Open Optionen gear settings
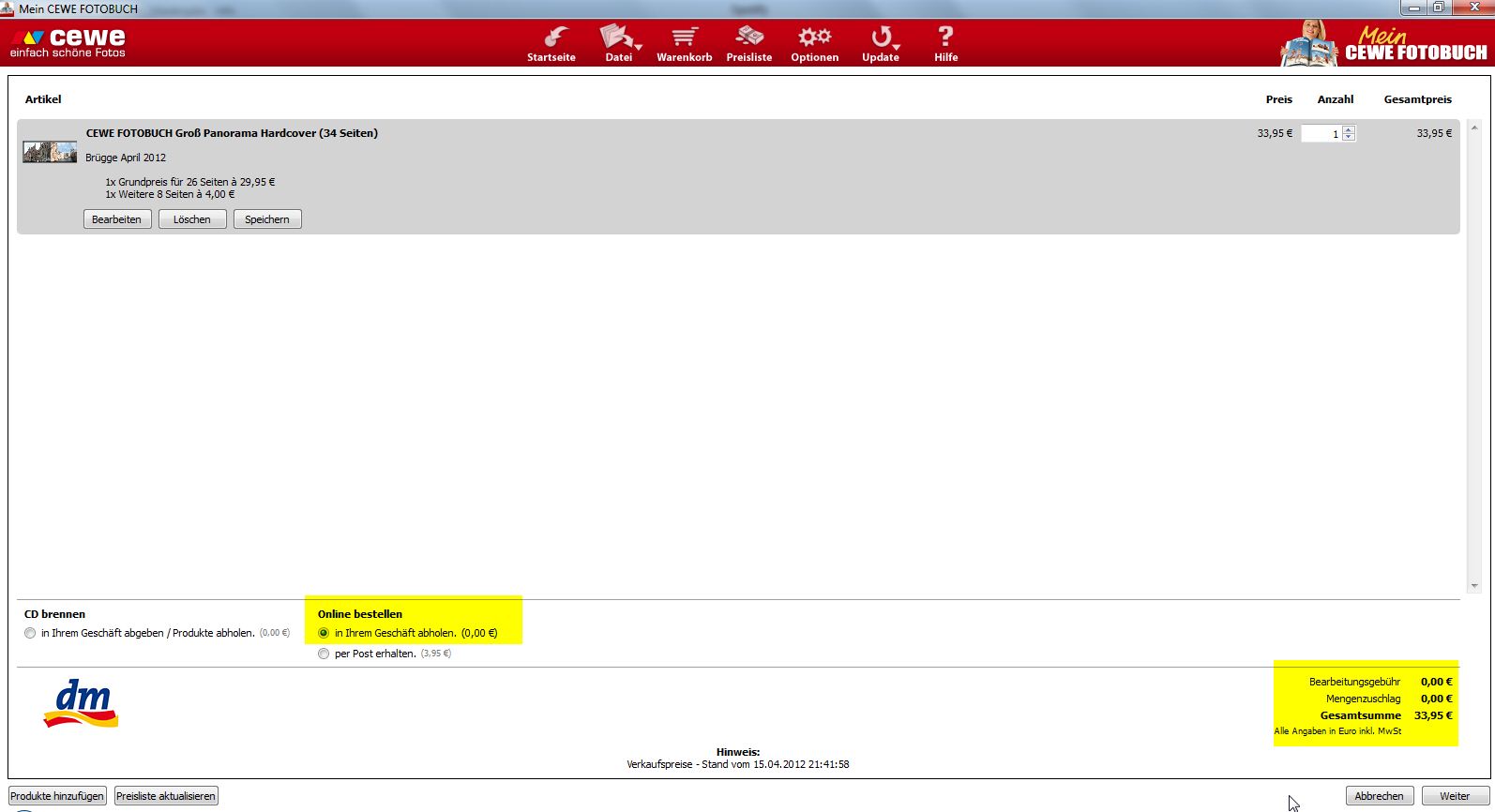This screenshot has width=1495, height=812. coord(814,44)
